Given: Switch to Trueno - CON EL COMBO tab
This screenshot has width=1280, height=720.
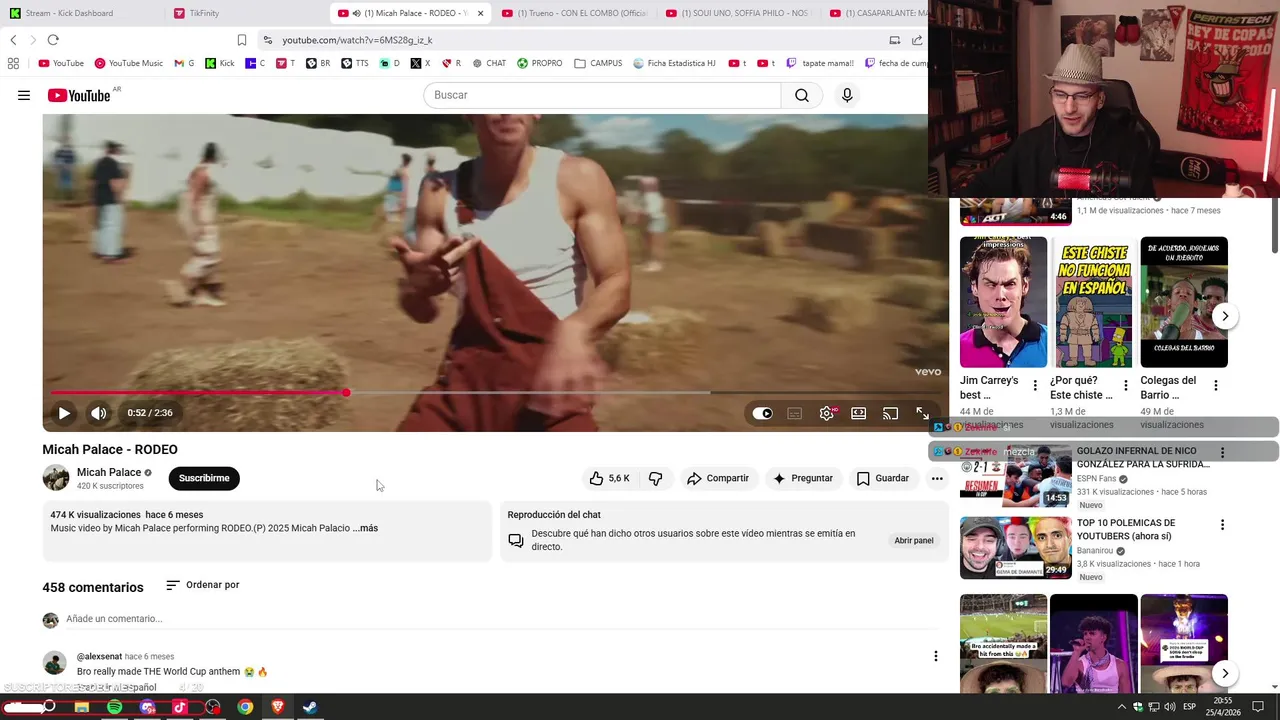Looking at the screenshot, I should pos(575,13).
